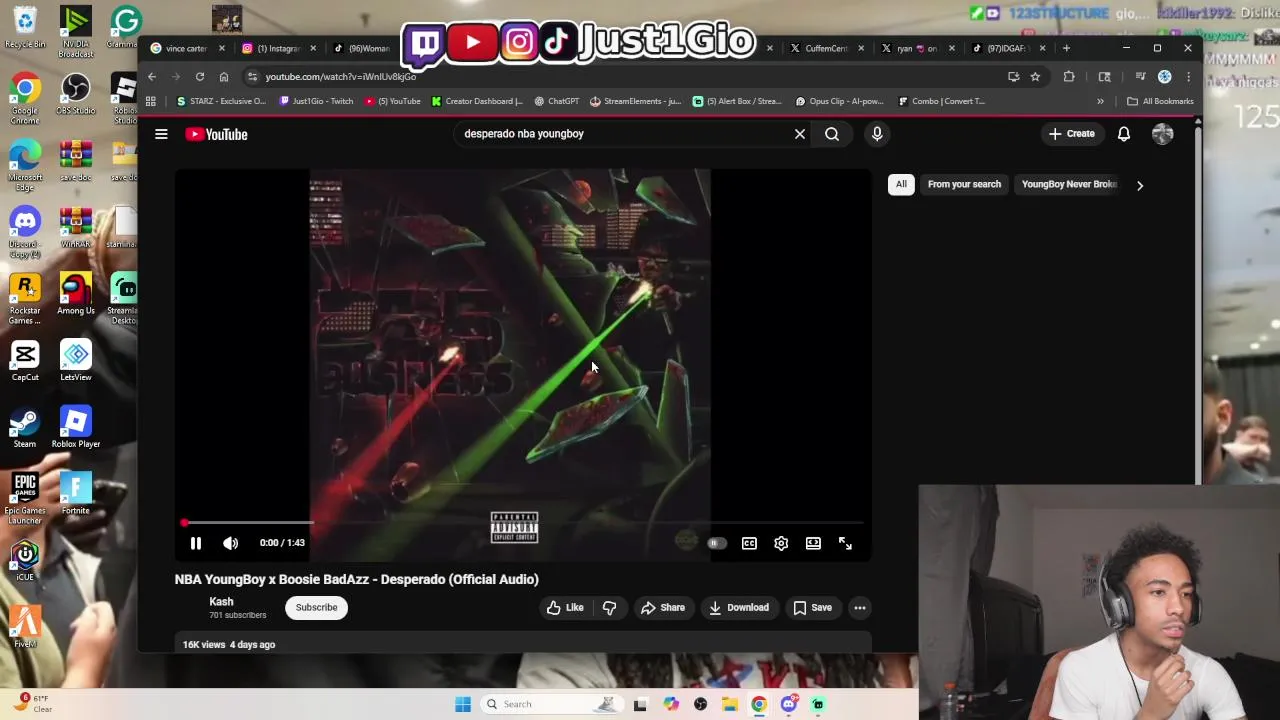Click the browser home button

coord(224,77)
